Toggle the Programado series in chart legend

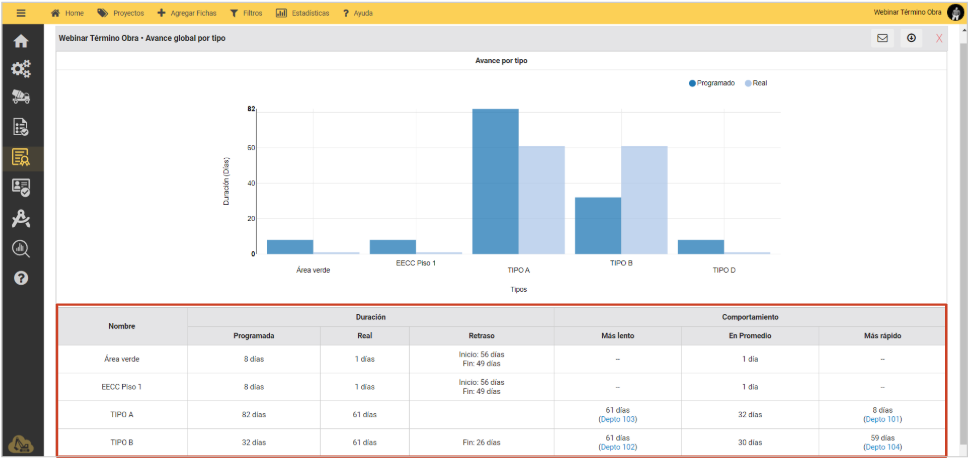point(712,83)
